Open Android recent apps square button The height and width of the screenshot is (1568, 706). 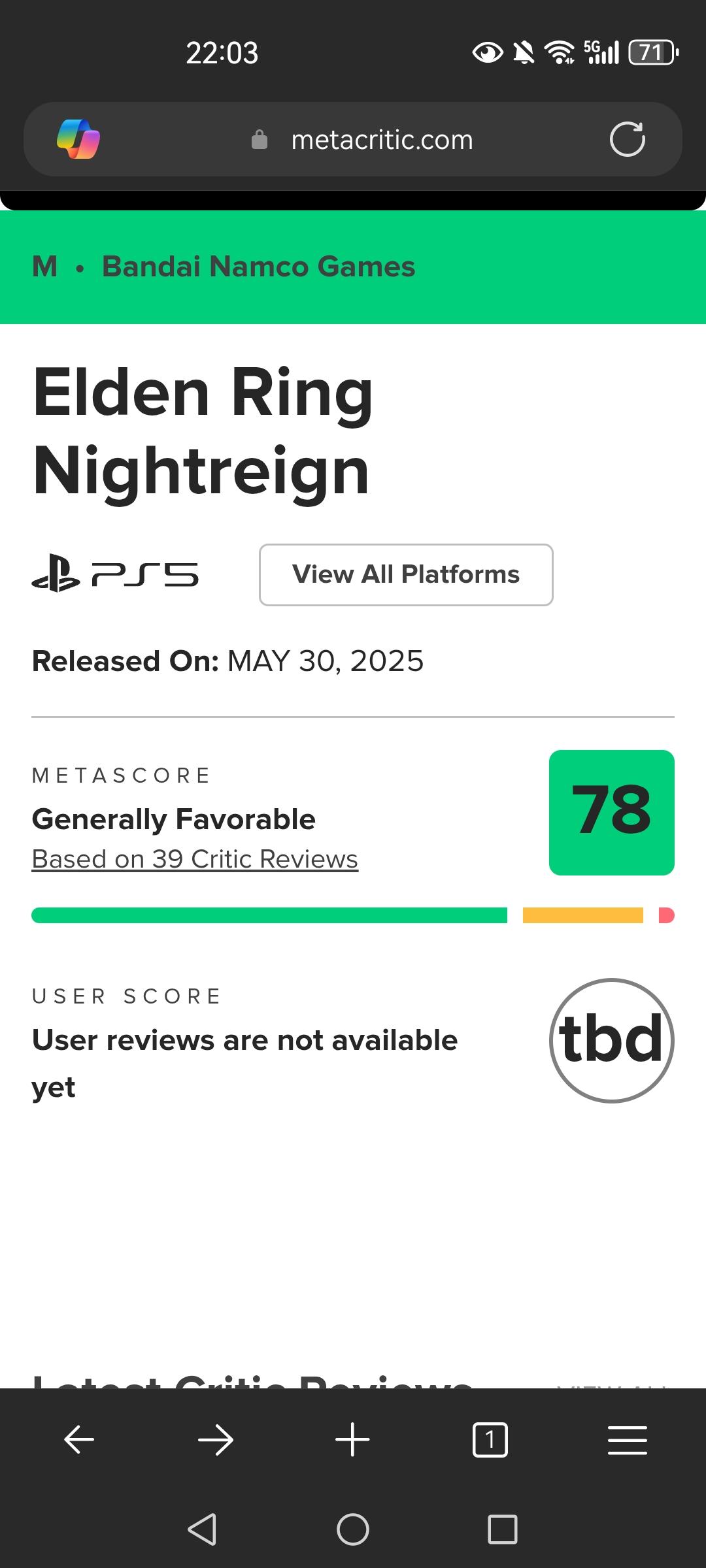coord(502,1529)
